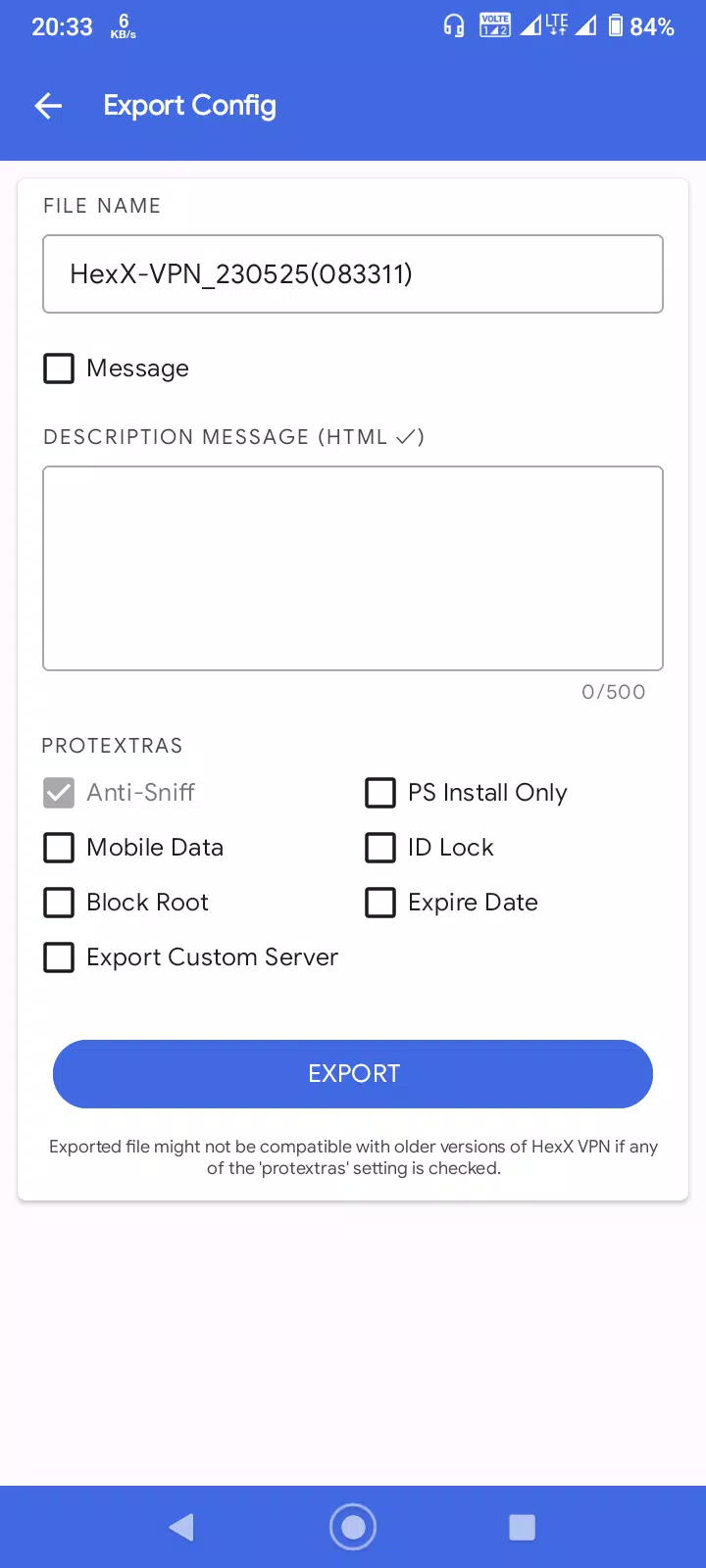Screen dimensions: 706x1568
Task: Focus the description message text area
Action: (353, 568)
